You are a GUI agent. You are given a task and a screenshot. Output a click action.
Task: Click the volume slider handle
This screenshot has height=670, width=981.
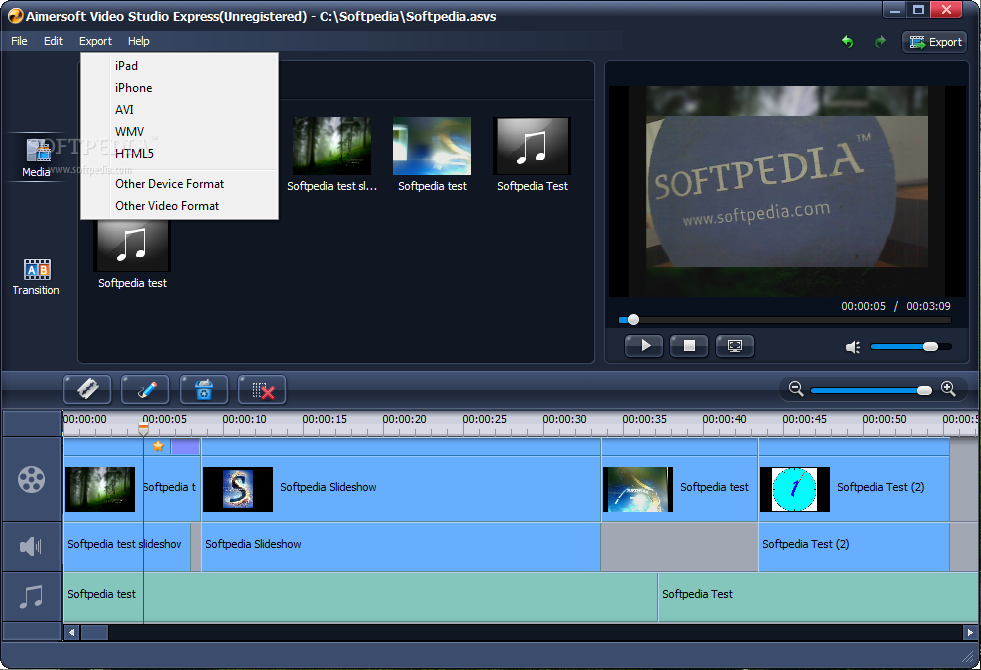tap(930, 347)
